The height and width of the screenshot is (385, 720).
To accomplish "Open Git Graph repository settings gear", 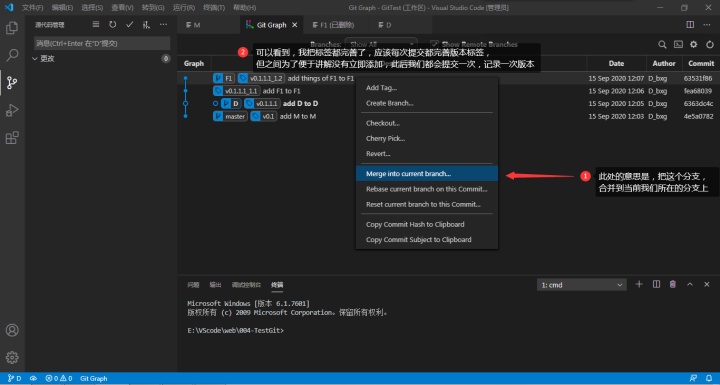I will coord(694,45).
